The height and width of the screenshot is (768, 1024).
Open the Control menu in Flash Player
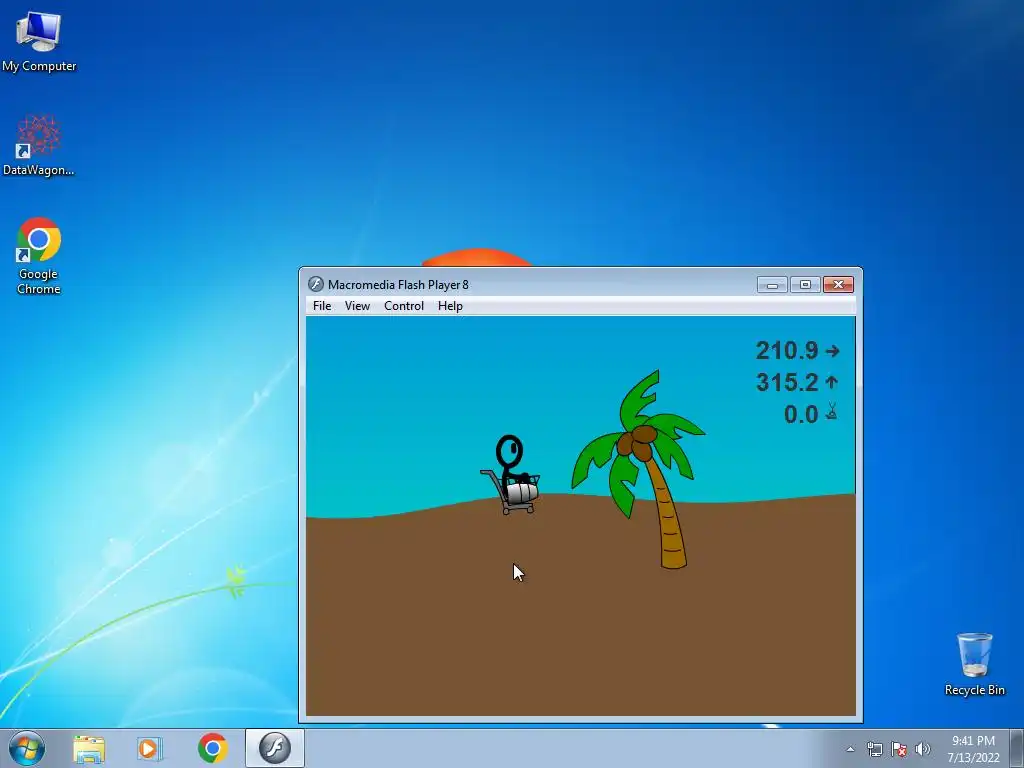click(404, 306)
